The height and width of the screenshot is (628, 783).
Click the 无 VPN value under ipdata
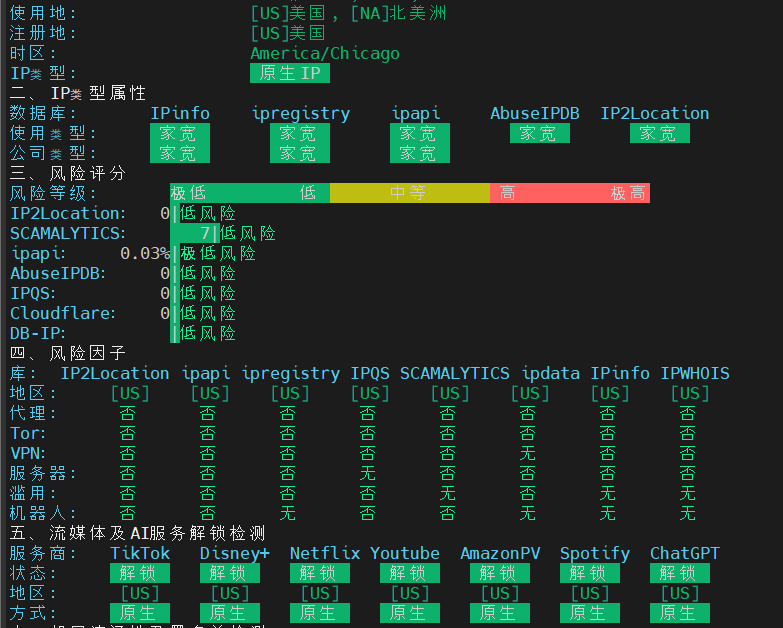[527, 453]
